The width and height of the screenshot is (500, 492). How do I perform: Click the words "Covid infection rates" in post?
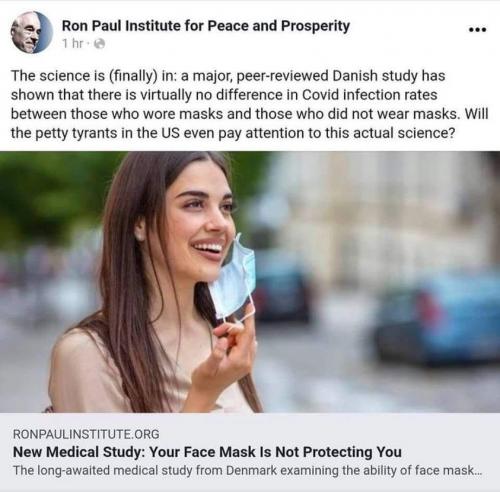pos(370,95)
